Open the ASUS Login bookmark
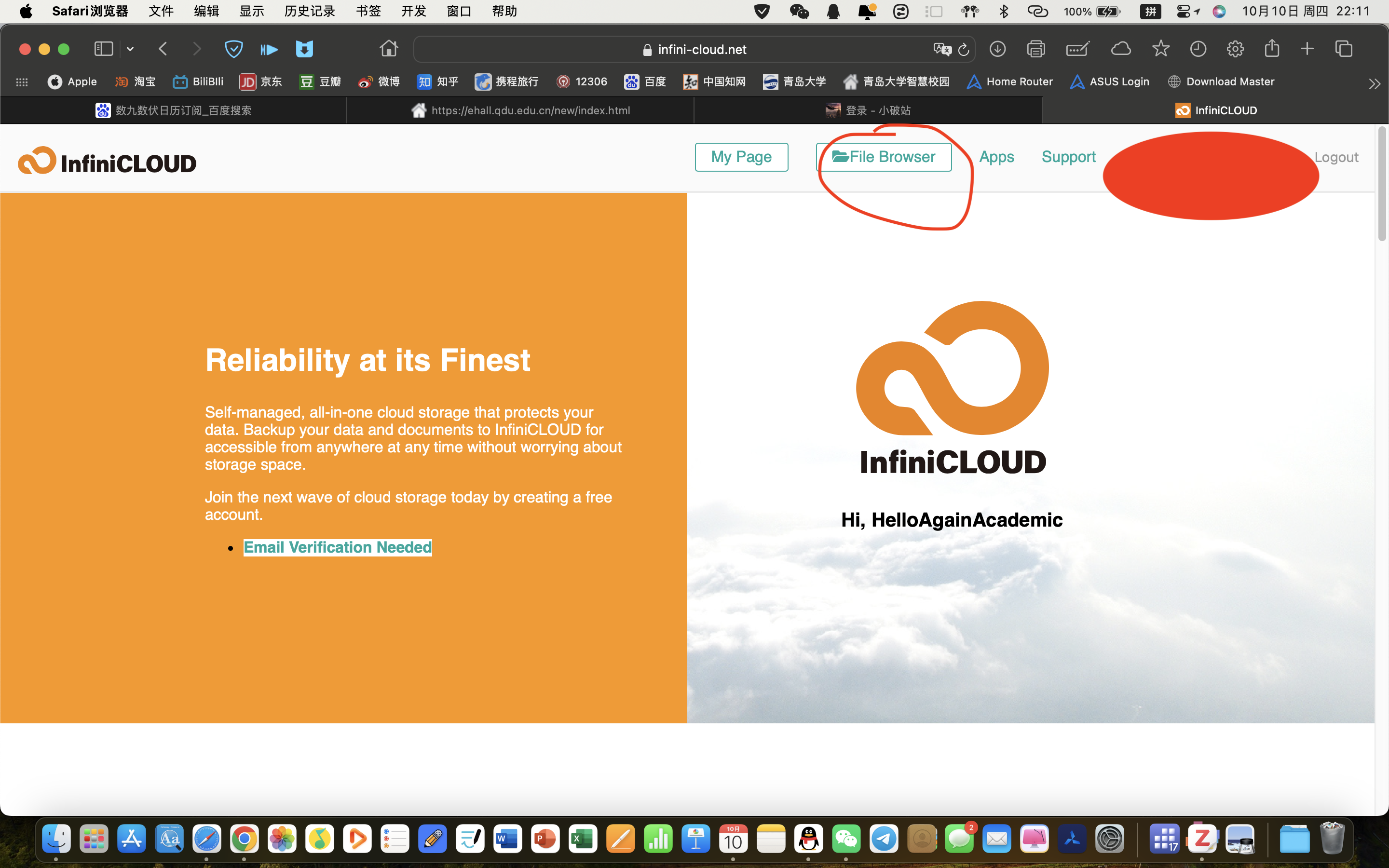The height and width of the screenshot is (868, 1389). tap(1109, 81)
